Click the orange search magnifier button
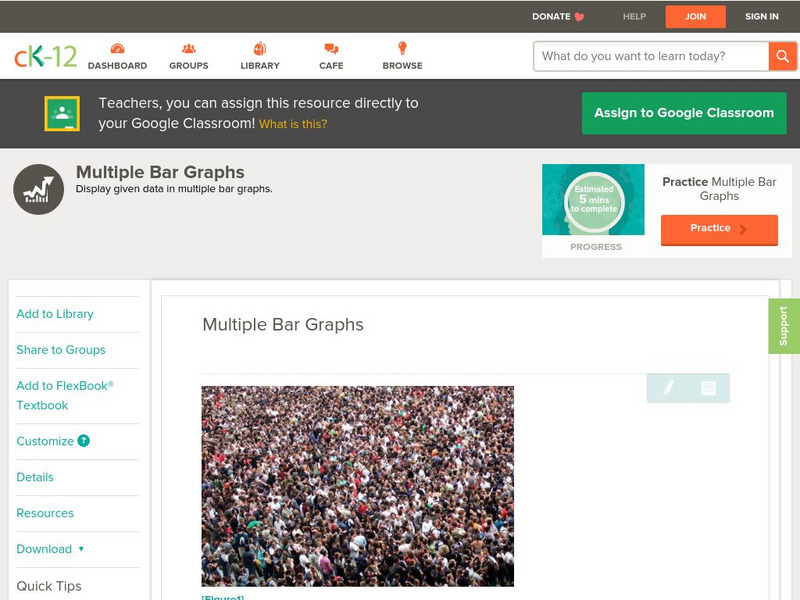 pyautogui.click(x=782, y=56)
